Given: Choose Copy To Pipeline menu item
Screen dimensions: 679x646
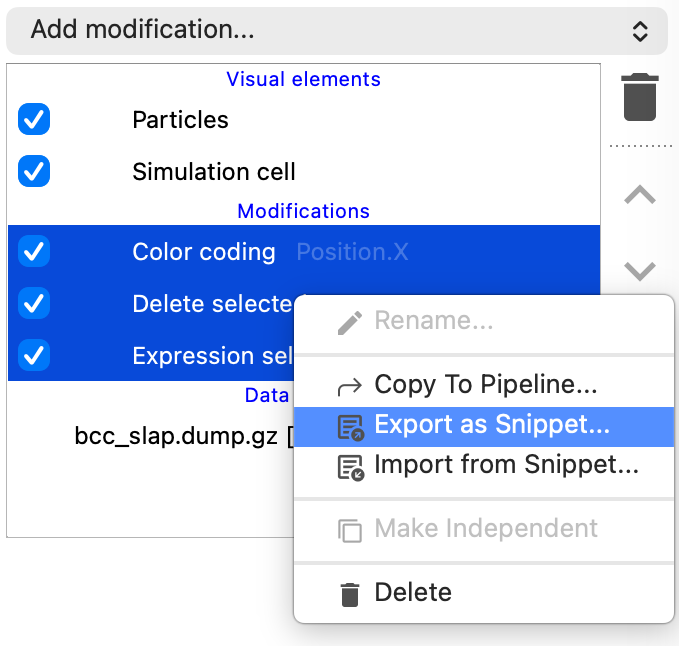Looking at the screenshot, I should (485, 384).
